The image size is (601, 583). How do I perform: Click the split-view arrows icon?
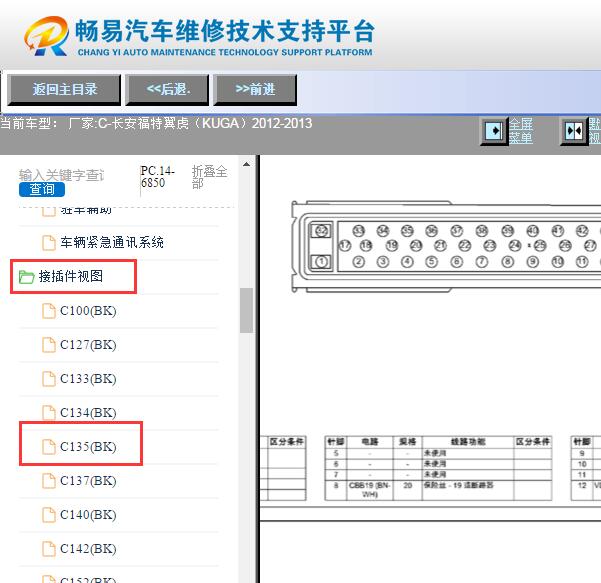click(574, 131)
